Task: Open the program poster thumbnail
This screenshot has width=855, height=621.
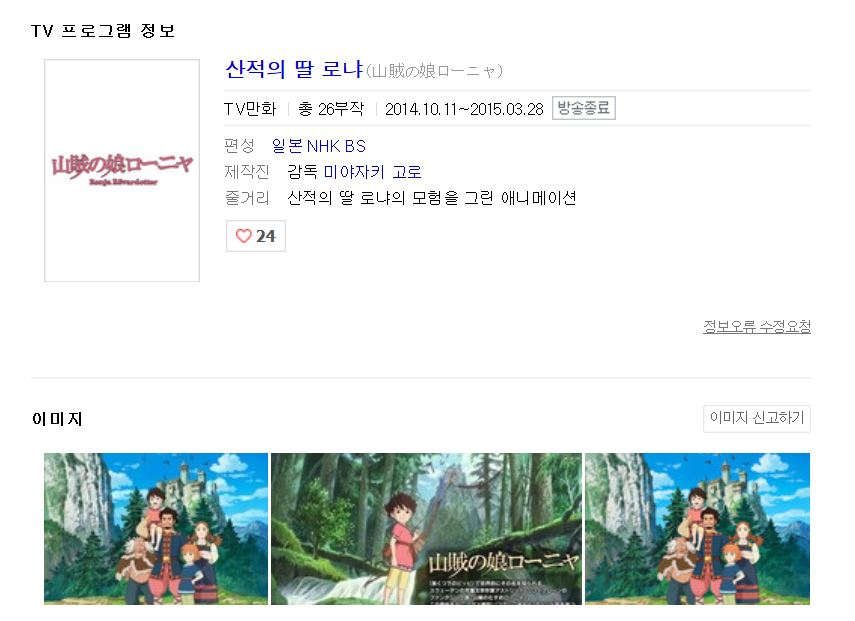Action: [122, 171]
